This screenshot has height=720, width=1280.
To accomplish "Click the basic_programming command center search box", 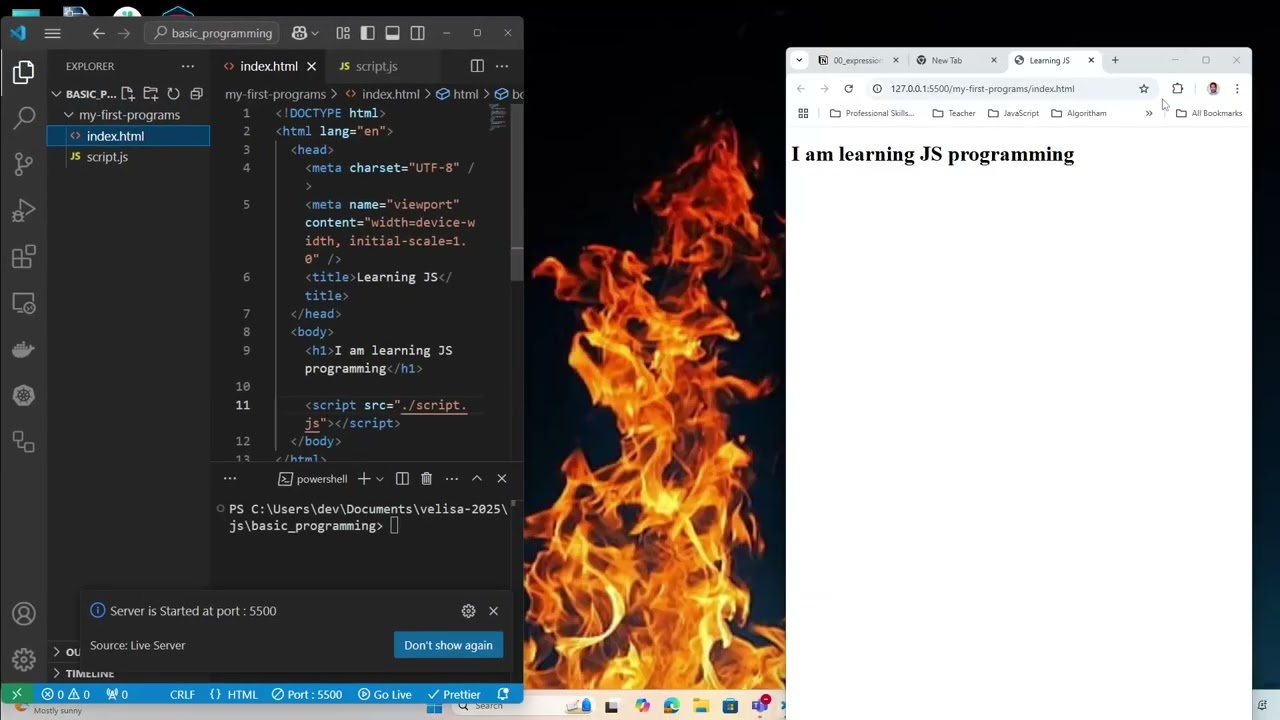I will (x=213, y=33).
